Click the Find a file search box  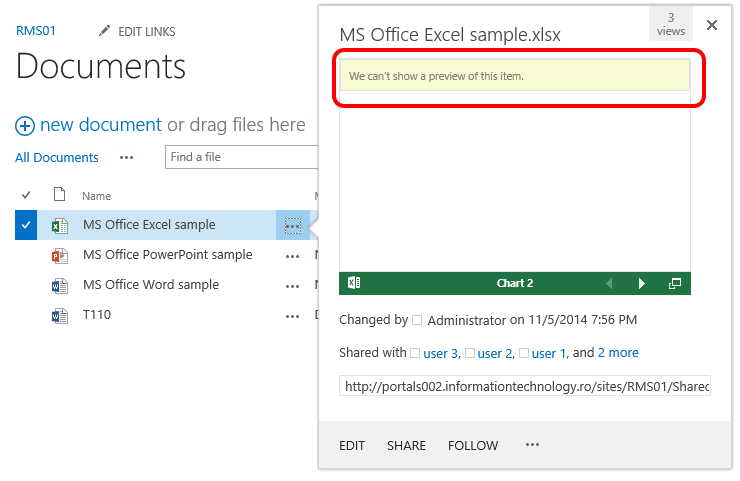pos(242,157)
